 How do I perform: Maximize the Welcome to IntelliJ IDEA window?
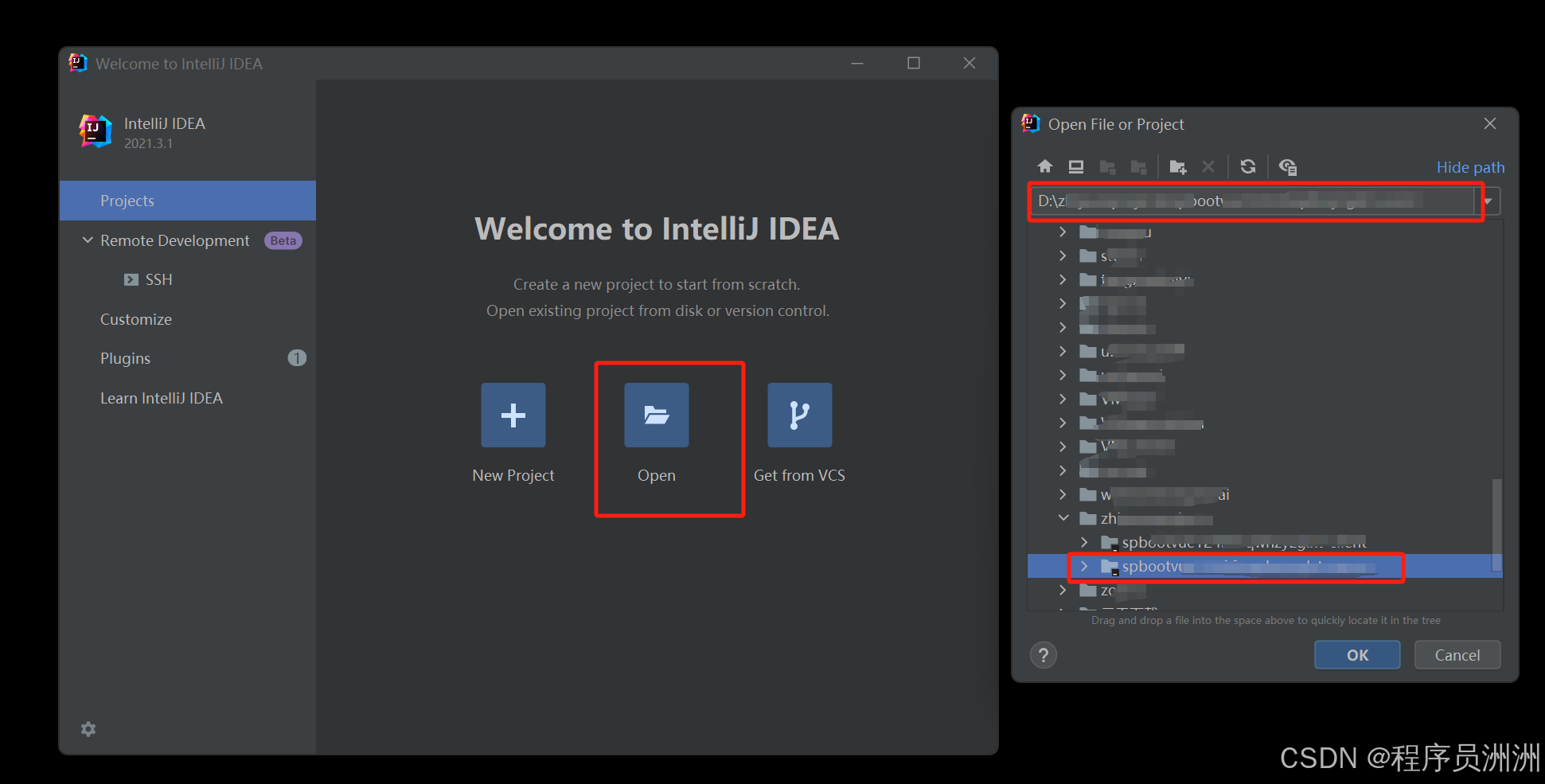click(x=914, y=63)
